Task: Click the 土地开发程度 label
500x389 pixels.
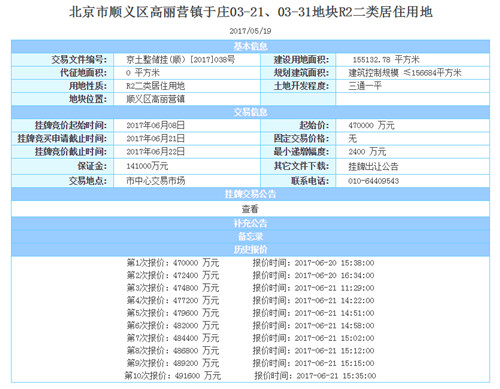Action: [302, 86]
